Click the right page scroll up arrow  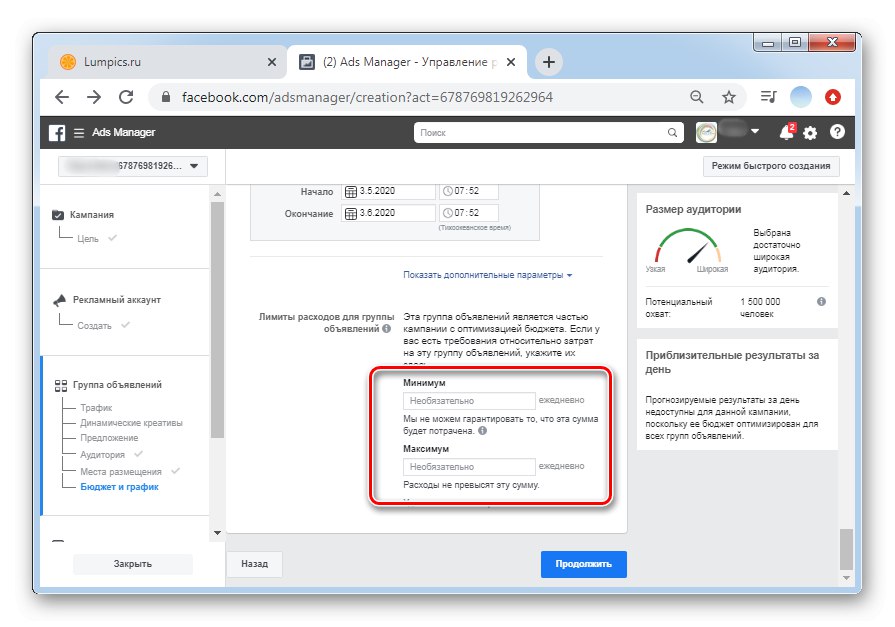click(x=846, y=194)
